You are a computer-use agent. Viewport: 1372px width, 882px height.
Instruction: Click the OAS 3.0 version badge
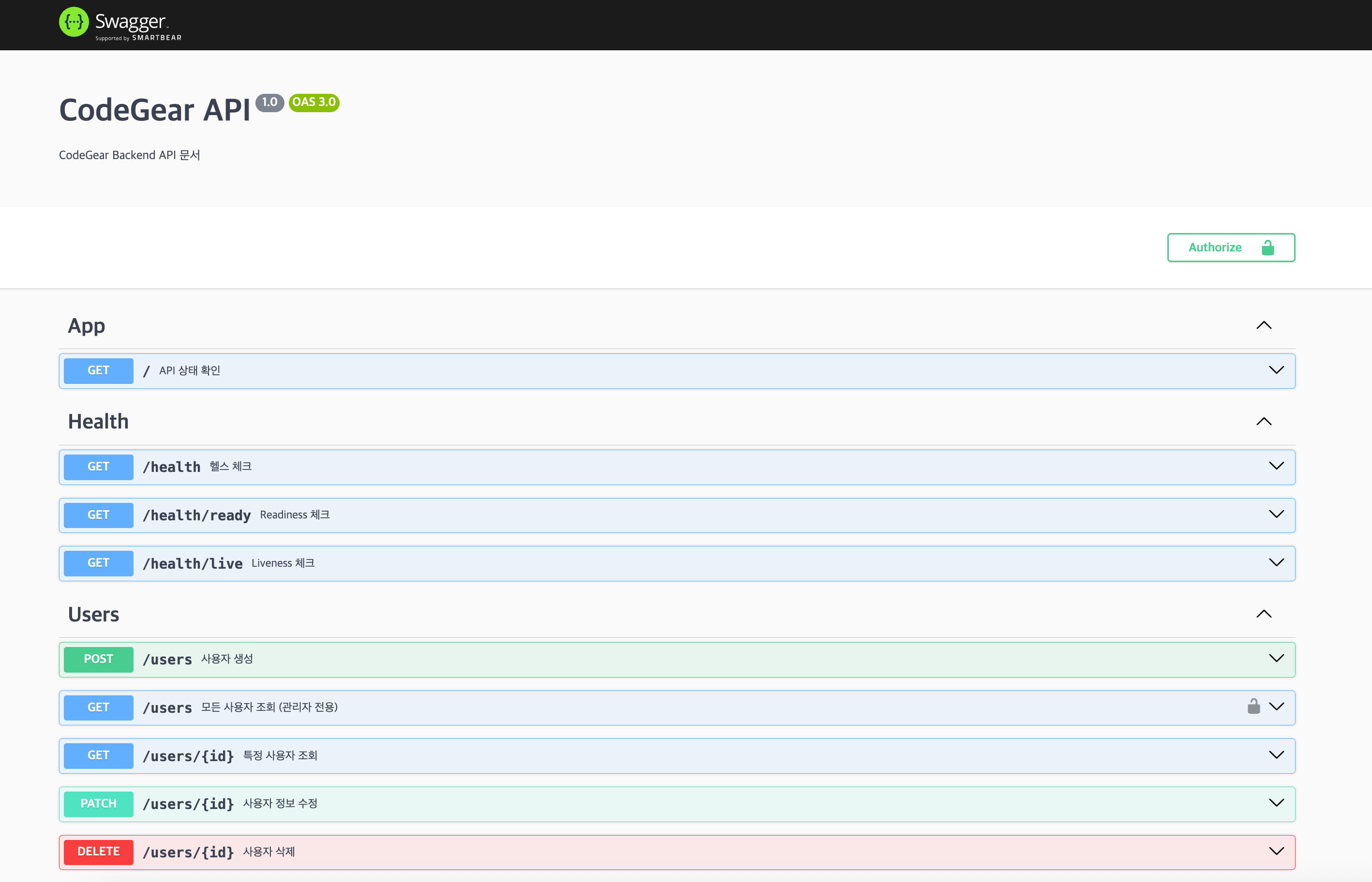pos(314,103)
